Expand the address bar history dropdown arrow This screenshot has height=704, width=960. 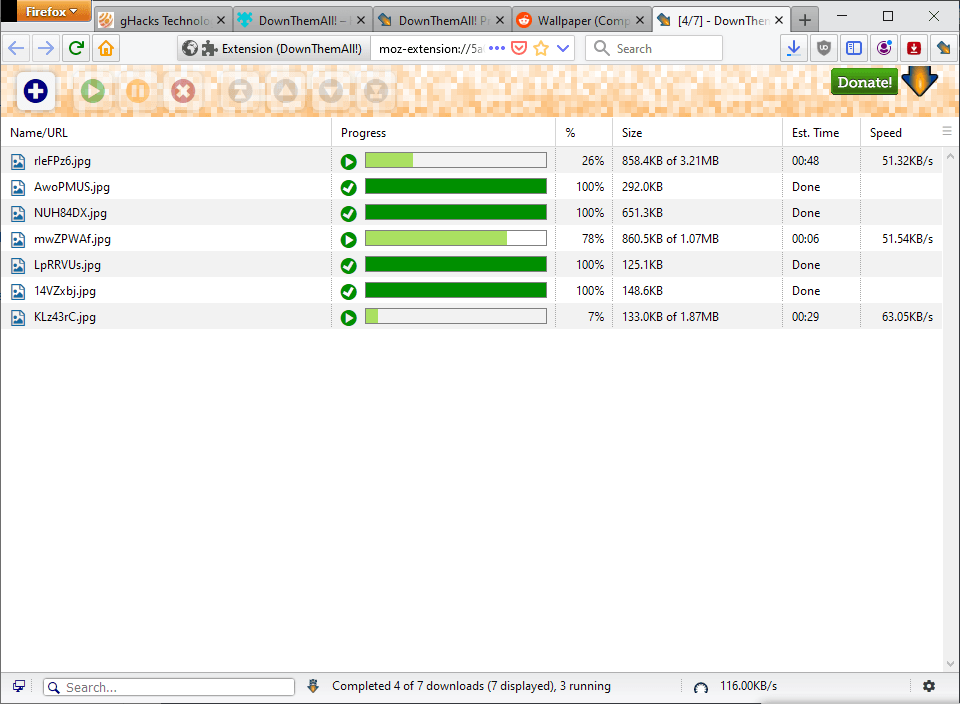click(x=563, y=48)
